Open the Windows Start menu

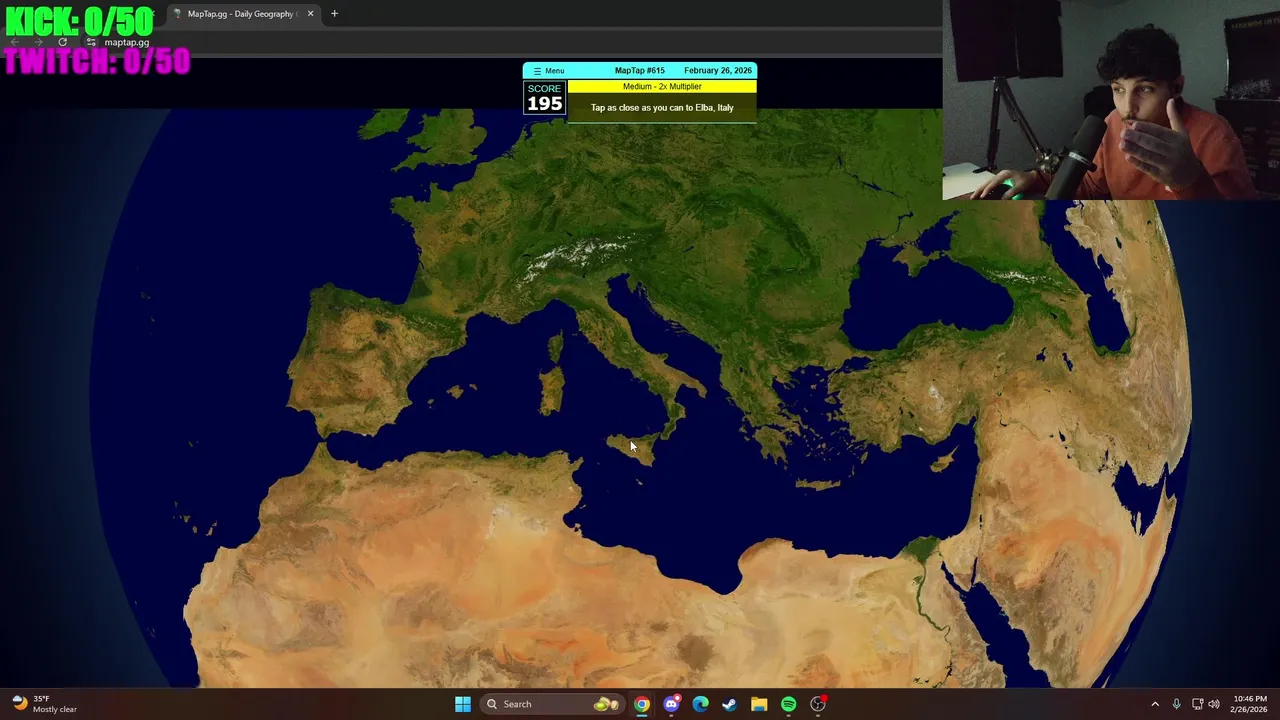click(463, 704)
